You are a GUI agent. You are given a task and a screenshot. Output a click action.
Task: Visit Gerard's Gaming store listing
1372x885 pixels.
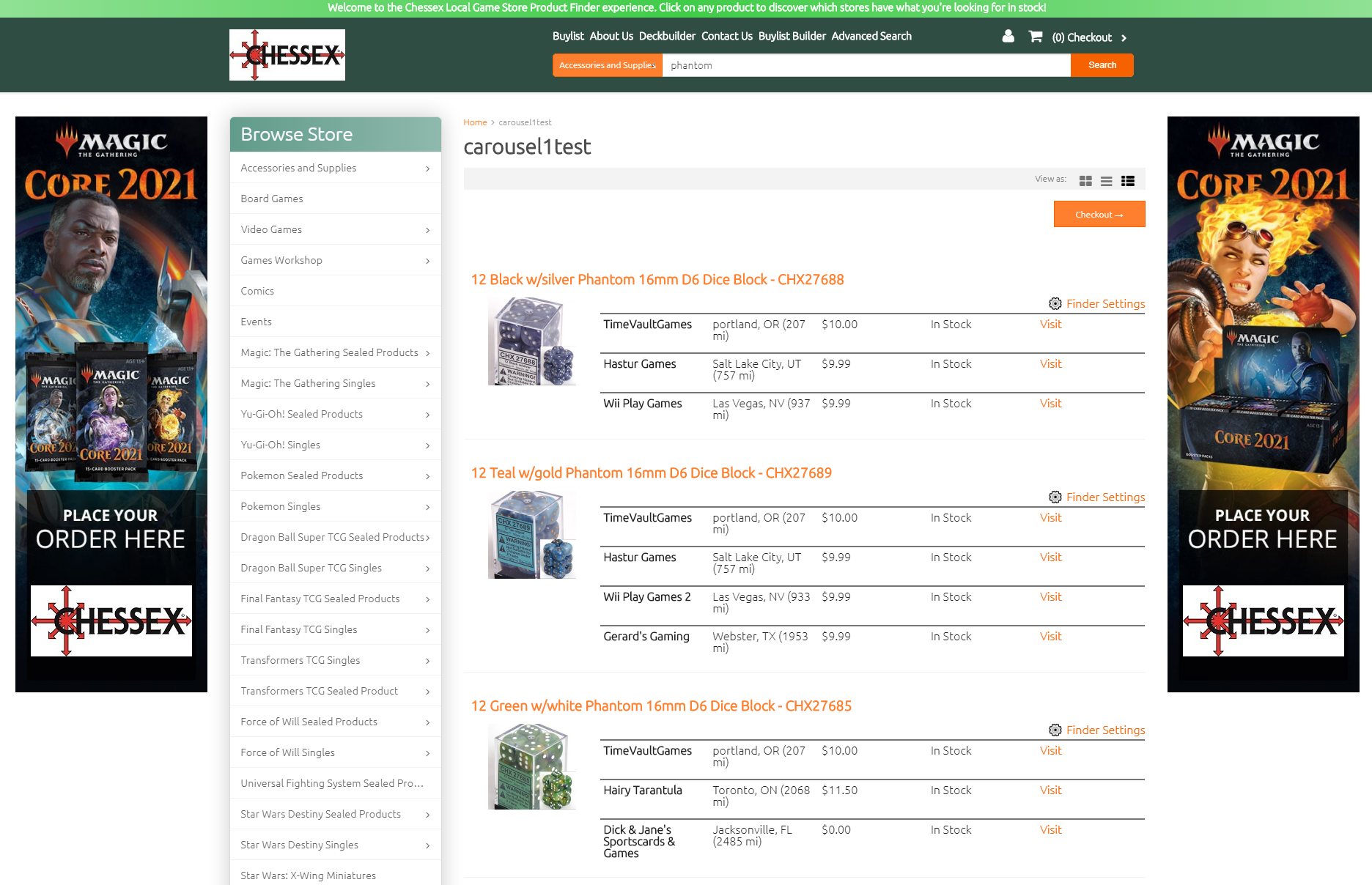pos(1050,636)
